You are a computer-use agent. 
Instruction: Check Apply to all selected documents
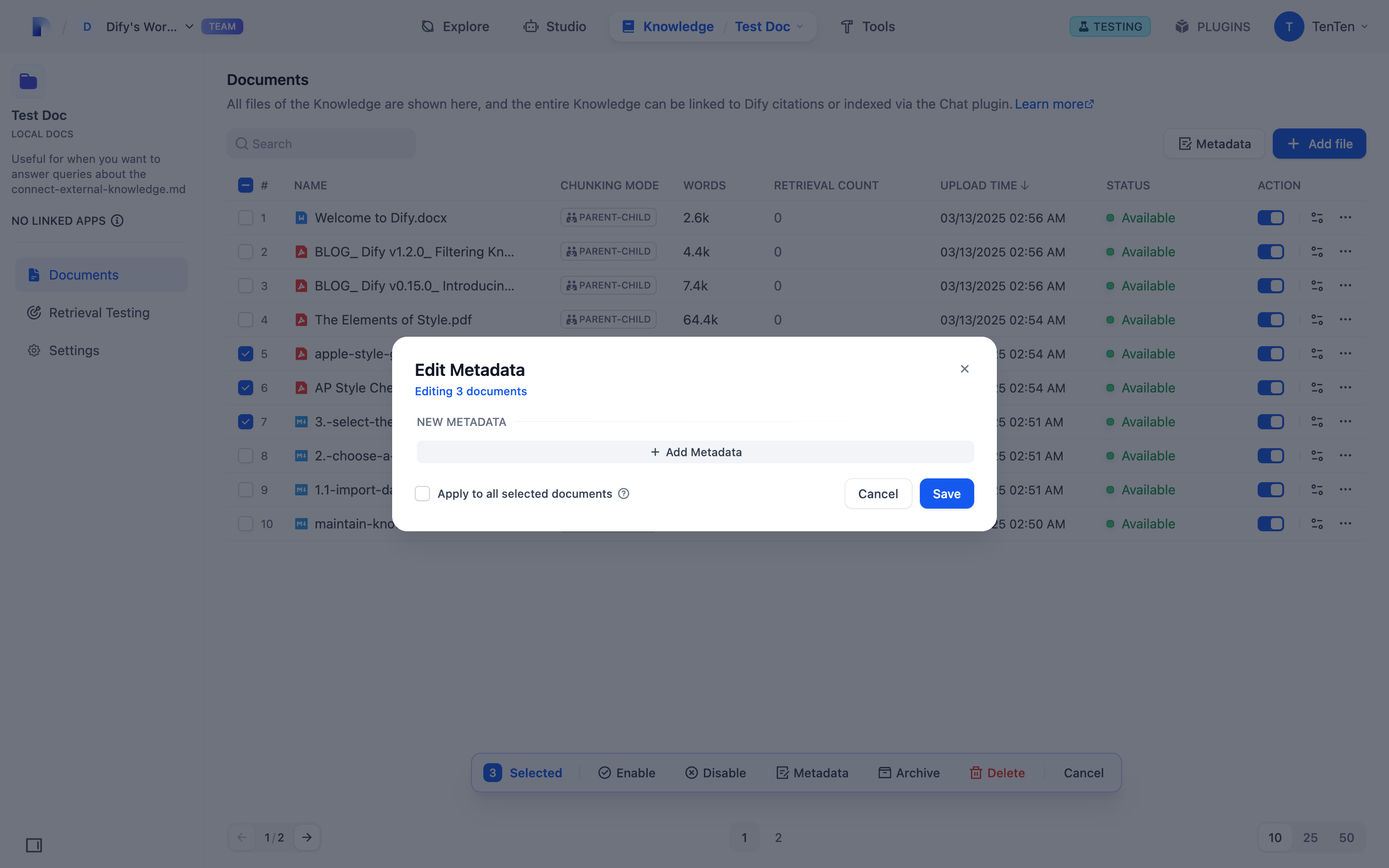422,494
